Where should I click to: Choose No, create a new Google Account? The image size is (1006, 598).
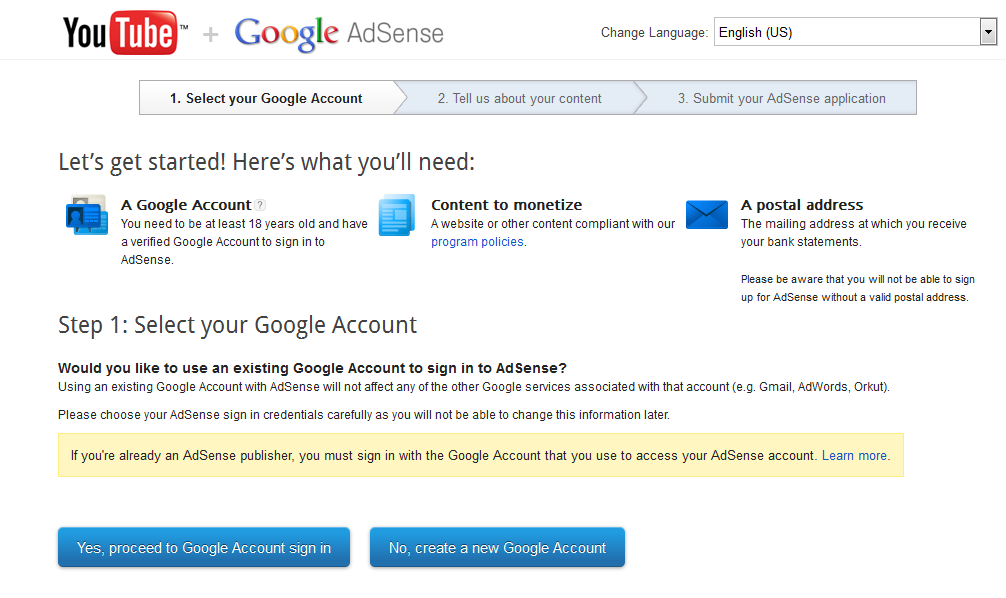coord(497,547)
